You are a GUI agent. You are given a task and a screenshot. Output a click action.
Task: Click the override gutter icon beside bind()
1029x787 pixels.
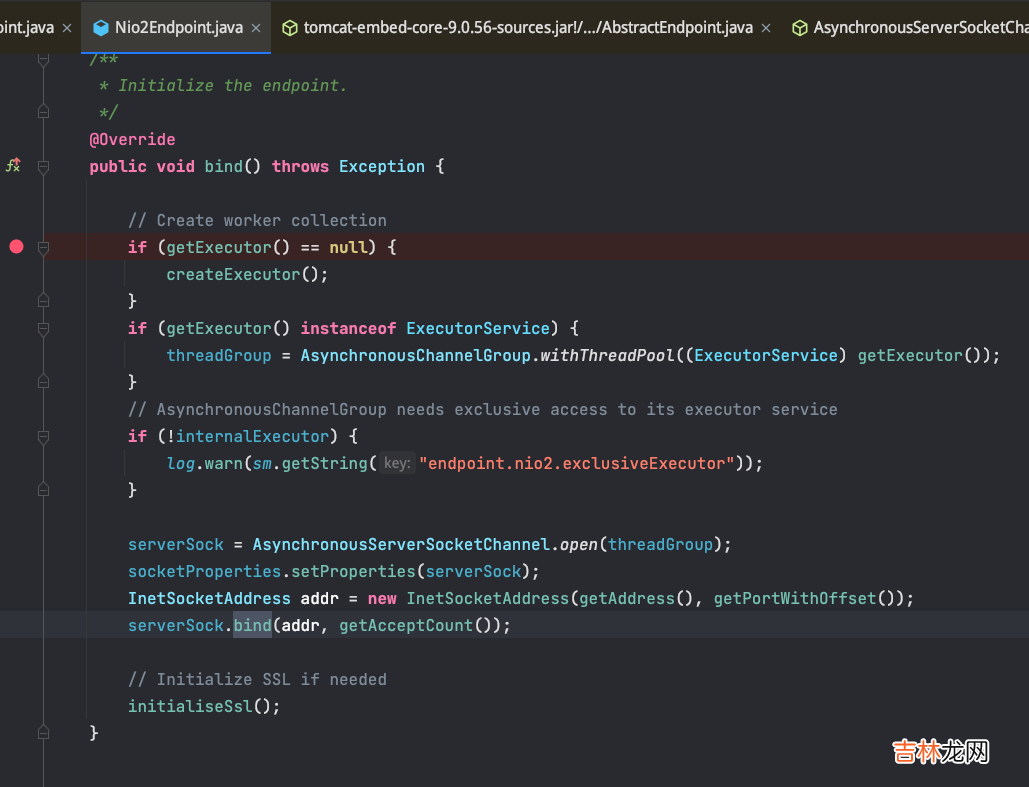13,166
